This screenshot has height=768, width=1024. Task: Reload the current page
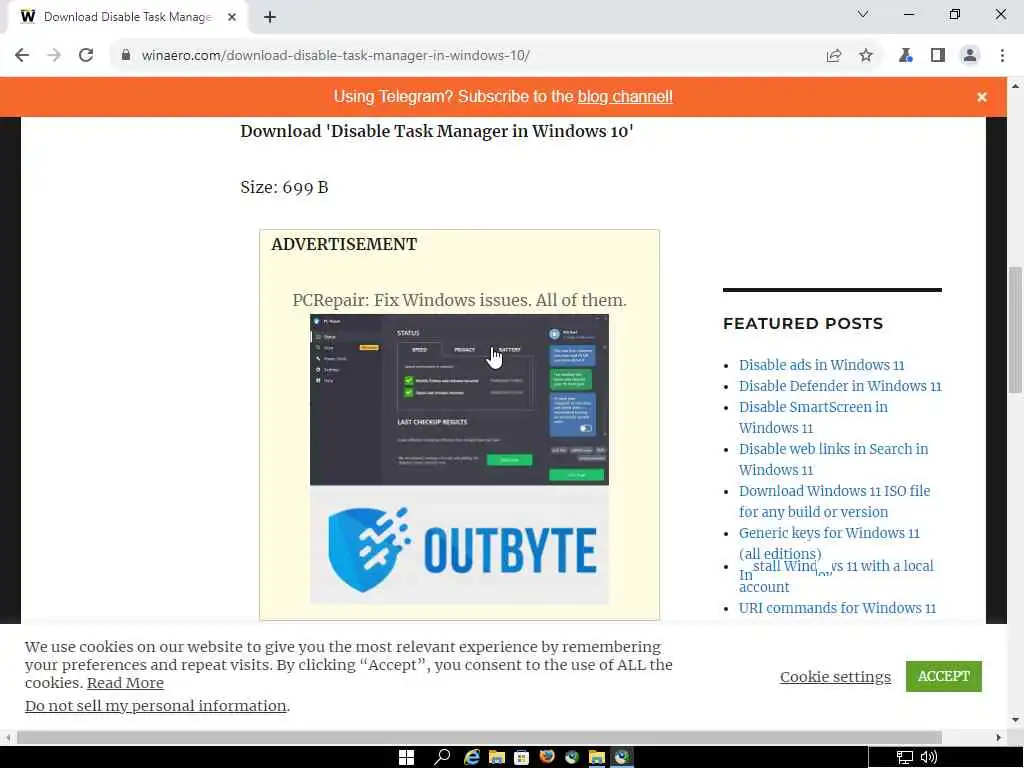pos(86,56)
